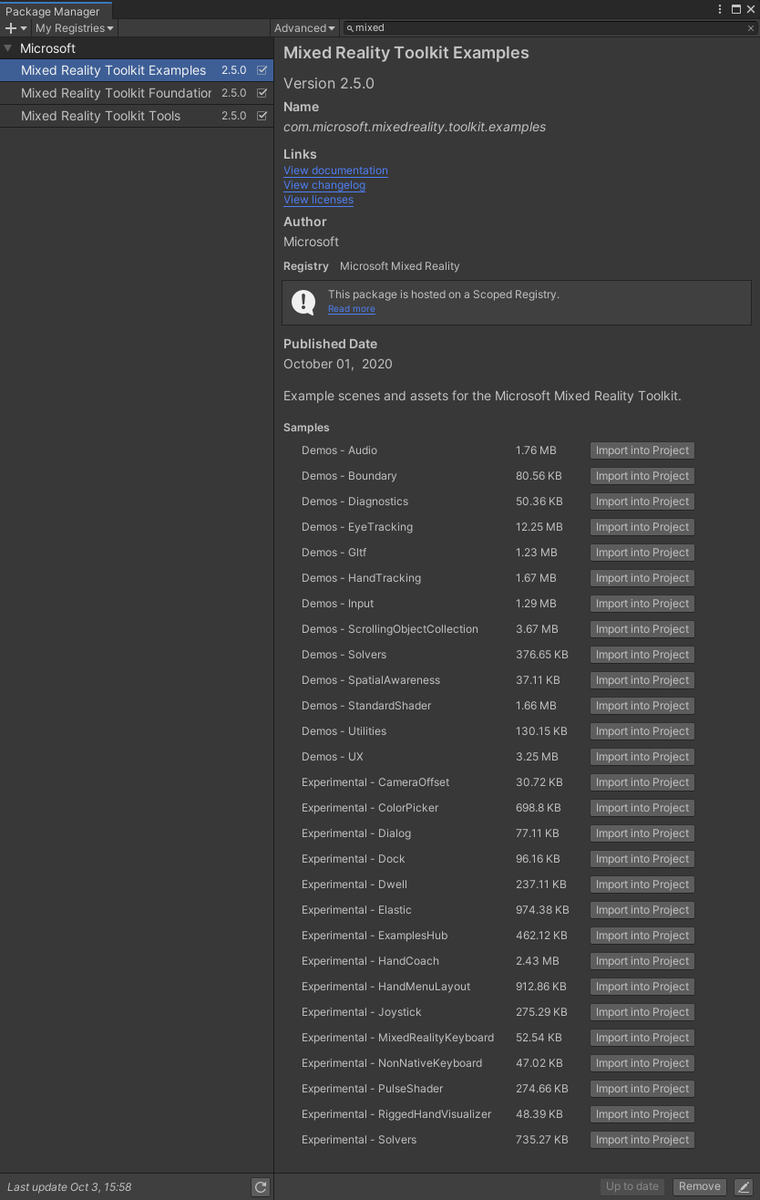Click the Version 2.5.0 text

tap(329, 83)
